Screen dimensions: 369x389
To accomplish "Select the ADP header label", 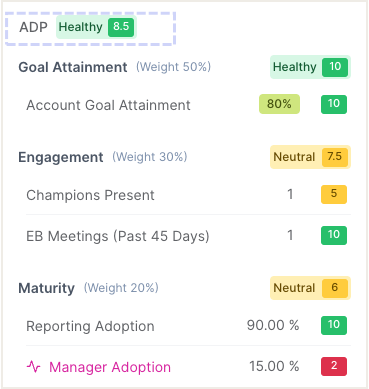I will pos(33,27).
